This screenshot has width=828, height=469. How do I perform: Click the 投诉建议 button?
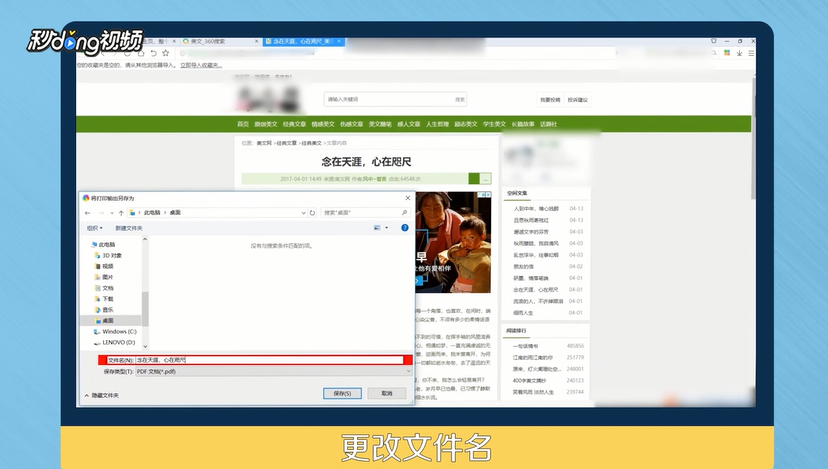click(x=578, y=100)
